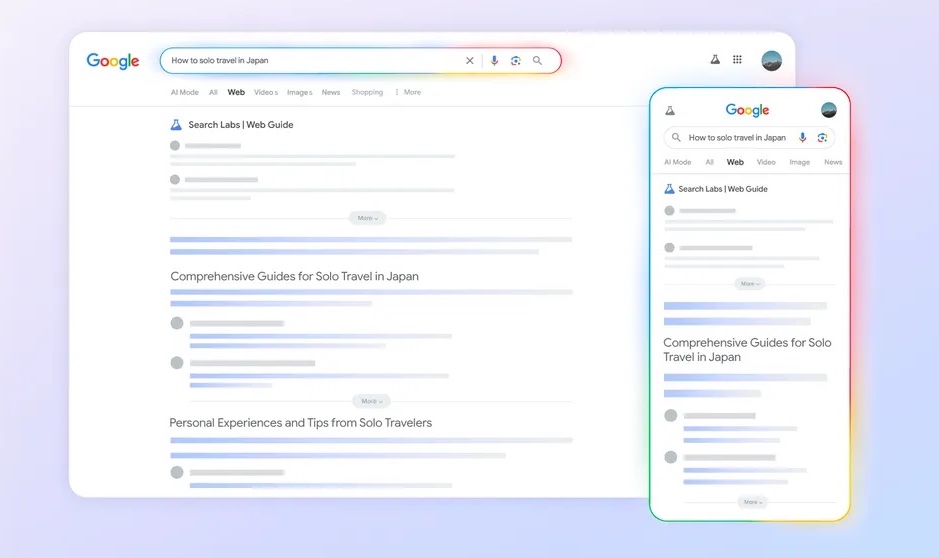Image resolution: width=939 pixels, height=558 pixels.
Task: Click the desktop search input field
Action: point(310,61)
